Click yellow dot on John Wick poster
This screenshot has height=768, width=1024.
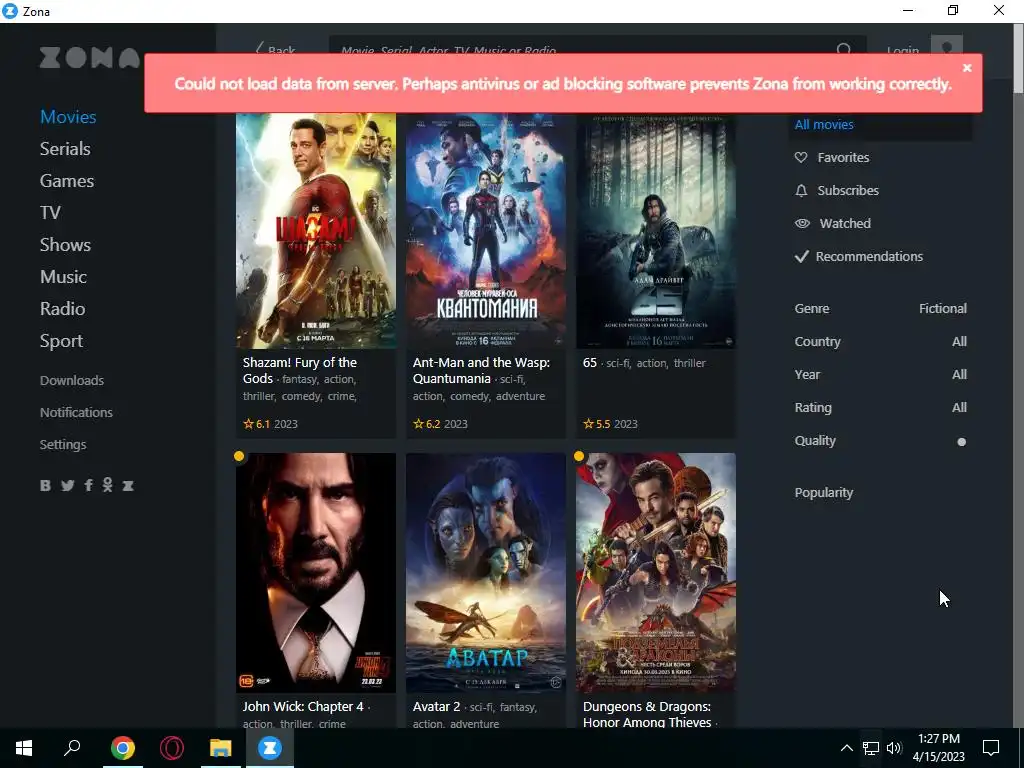pos(239,456)
